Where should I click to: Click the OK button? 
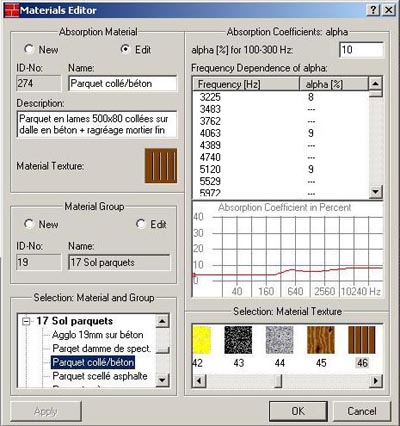(x=298, y=411)
